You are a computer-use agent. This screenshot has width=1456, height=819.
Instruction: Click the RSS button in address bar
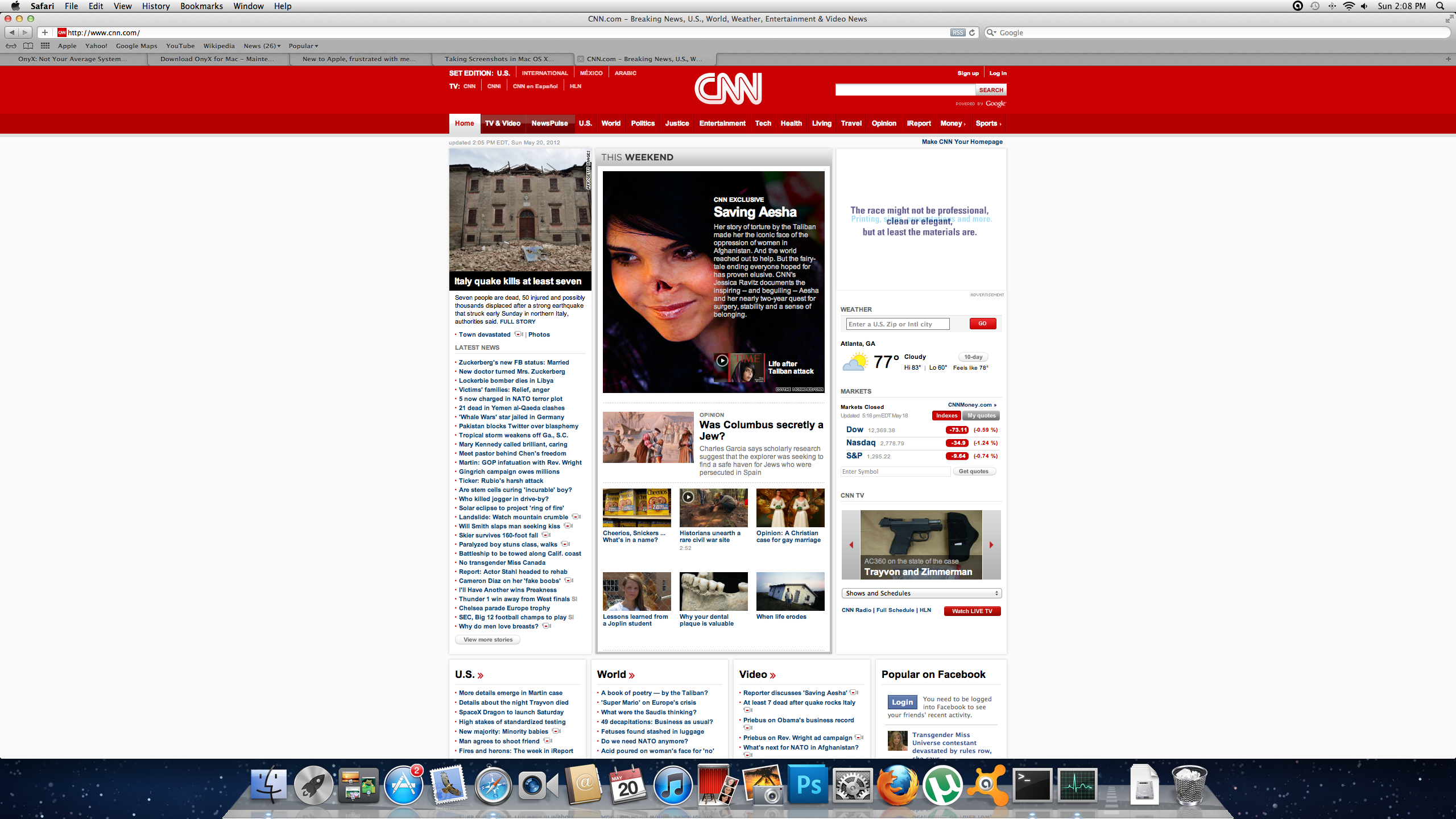tap(958, 32)
